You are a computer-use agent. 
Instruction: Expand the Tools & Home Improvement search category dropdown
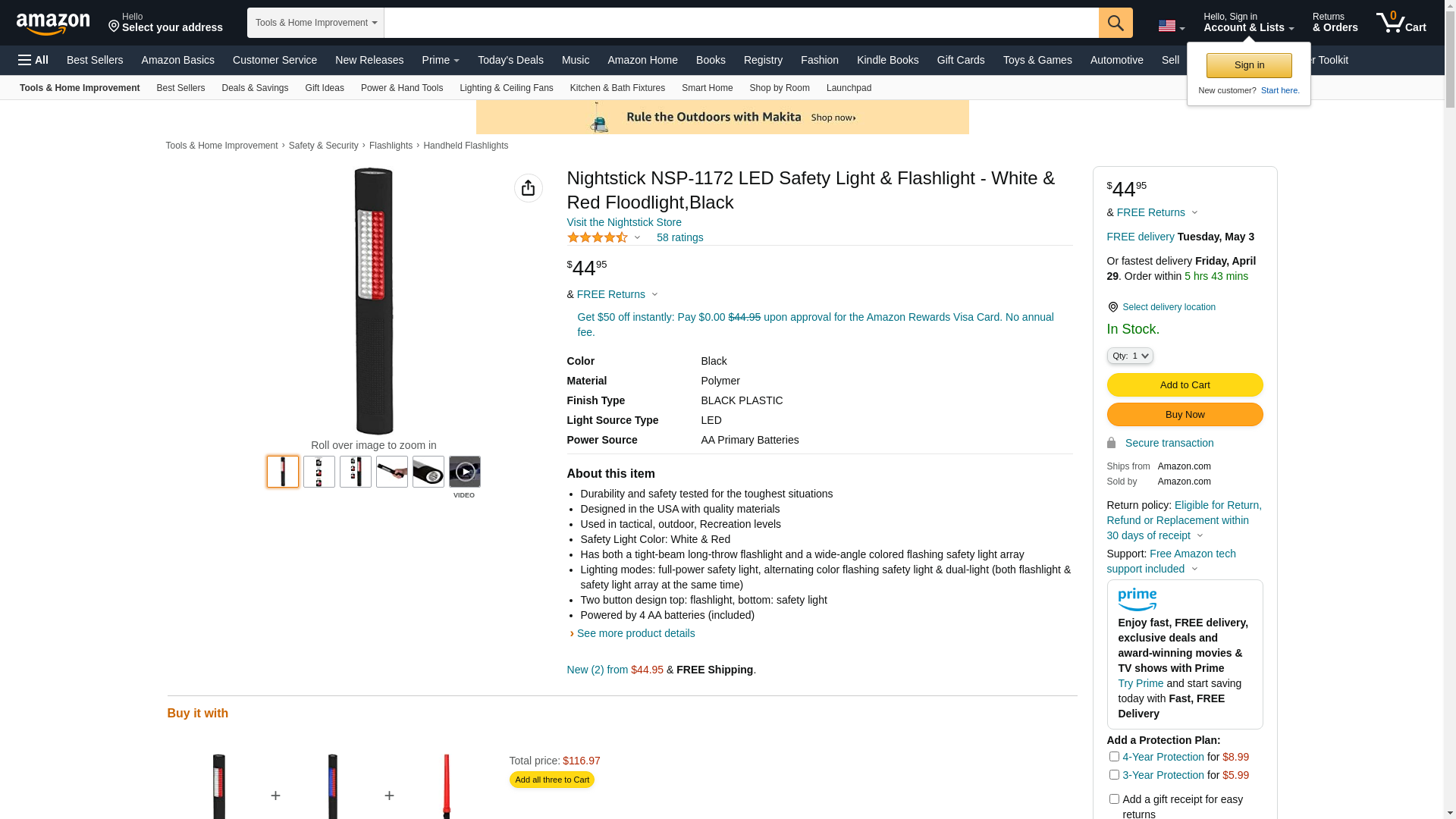315,23
